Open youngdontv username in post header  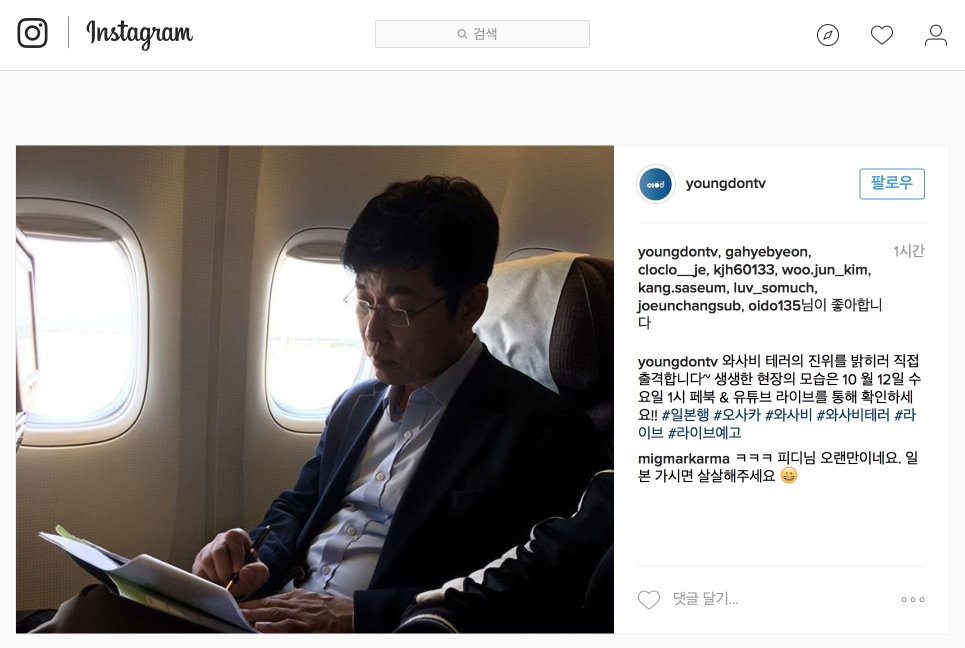coord(726,183)
